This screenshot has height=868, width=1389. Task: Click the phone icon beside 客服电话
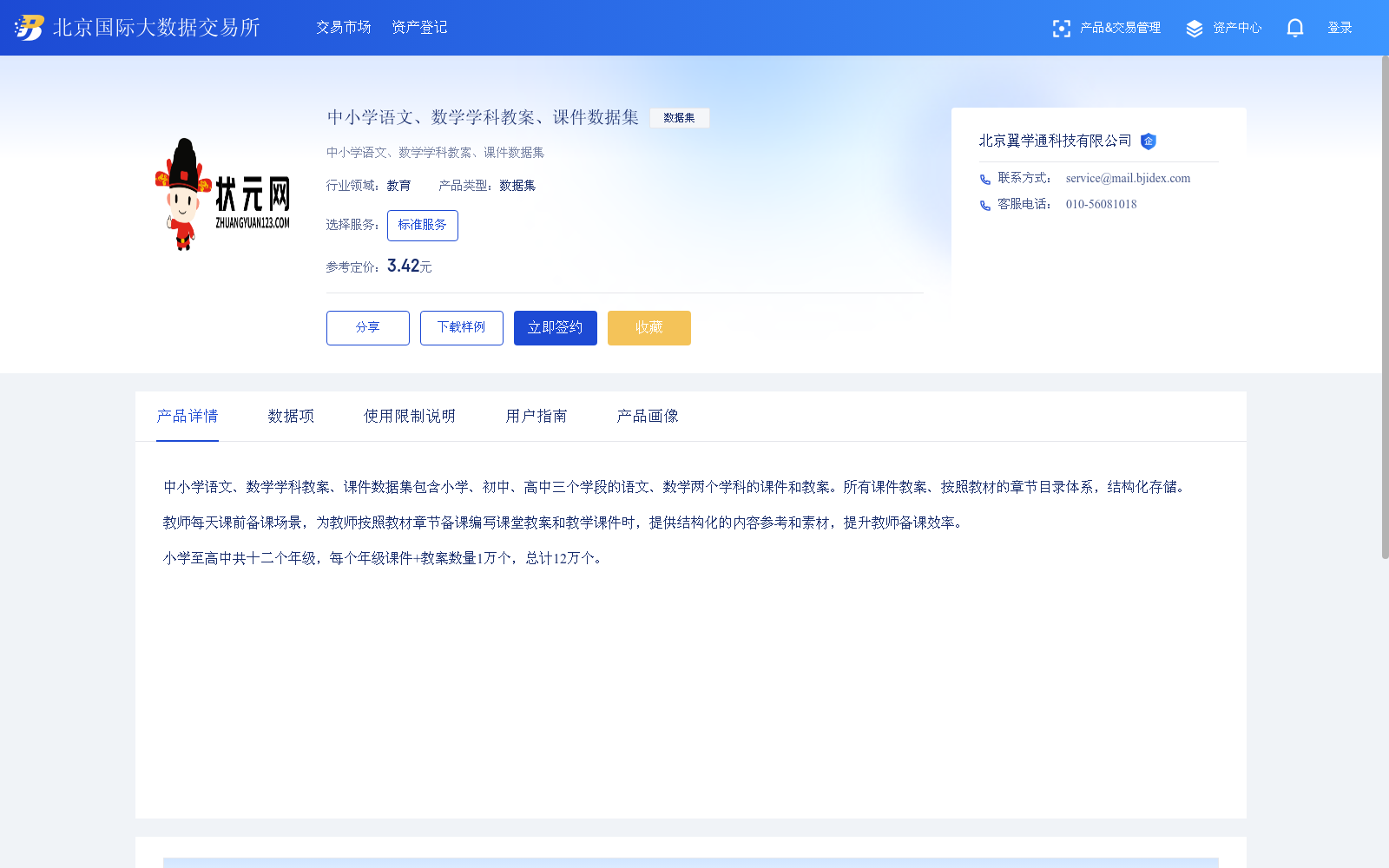tap(985, 206)
